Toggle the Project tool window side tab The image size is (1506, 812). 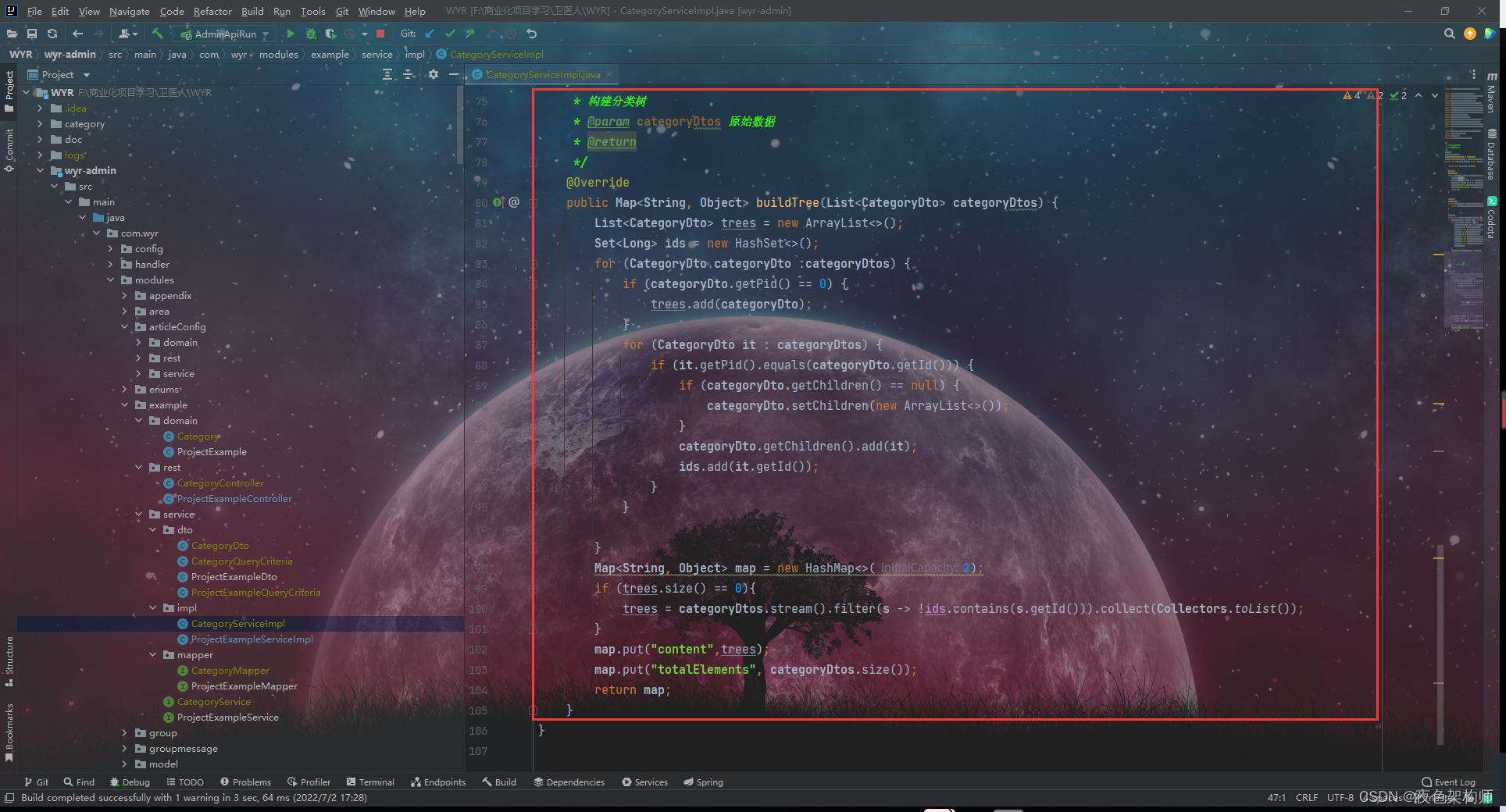click(x=9, y=90)
